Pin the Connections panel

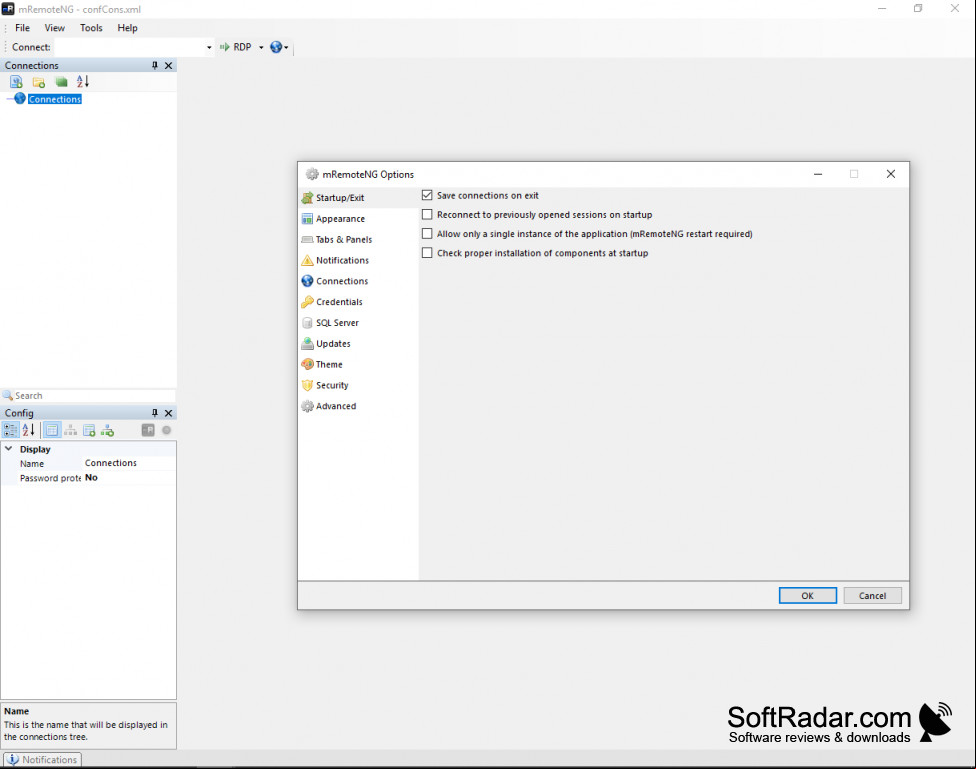(155, 65)
